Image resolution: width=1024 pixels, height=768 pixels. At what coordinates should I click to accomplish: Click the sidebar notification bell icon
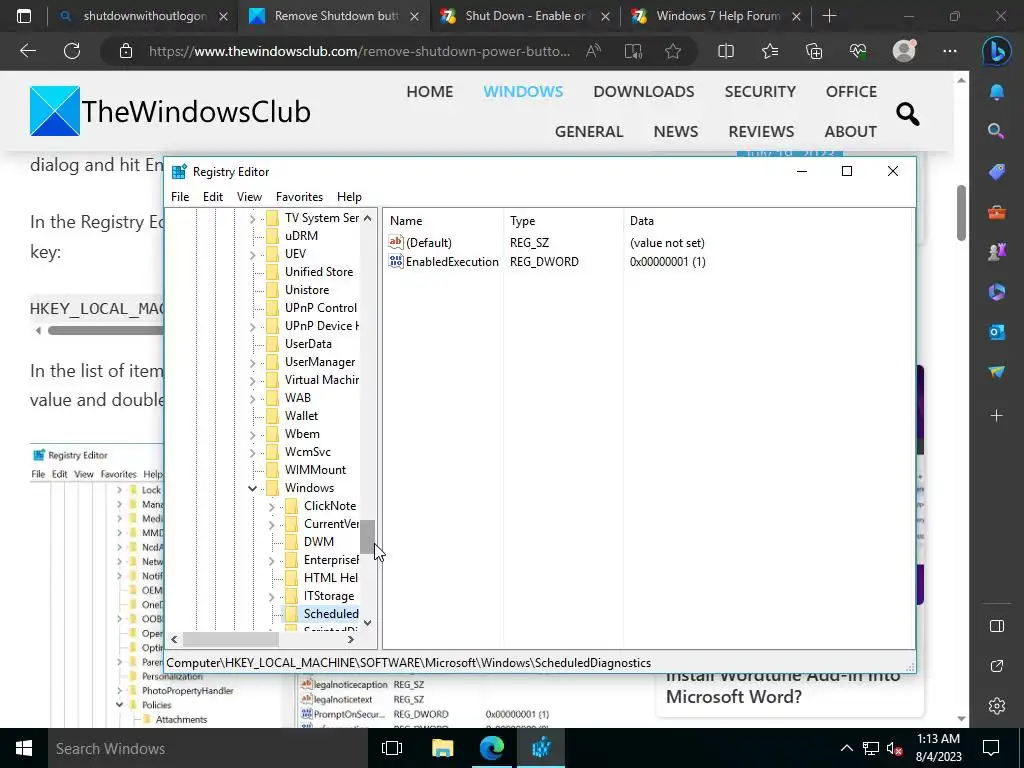997,93
